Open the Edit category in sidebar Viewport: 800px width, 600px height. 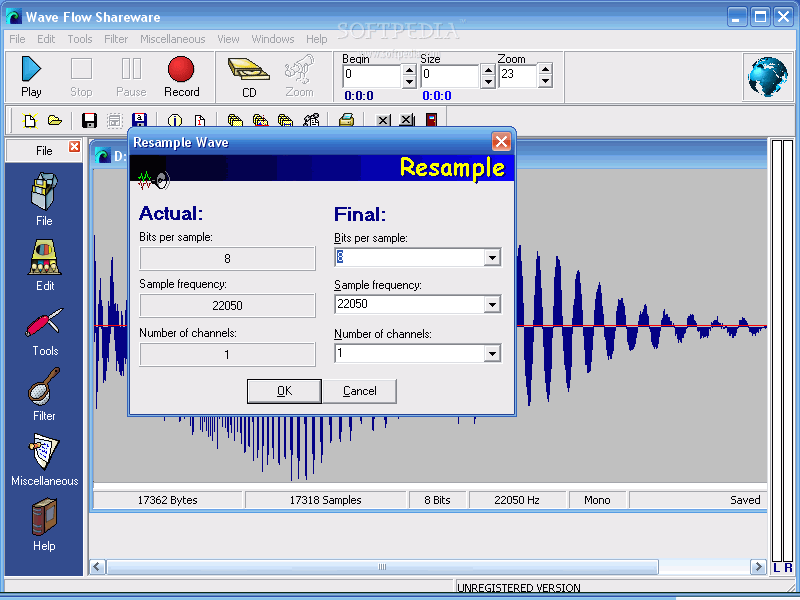click(x=44, y=265)
